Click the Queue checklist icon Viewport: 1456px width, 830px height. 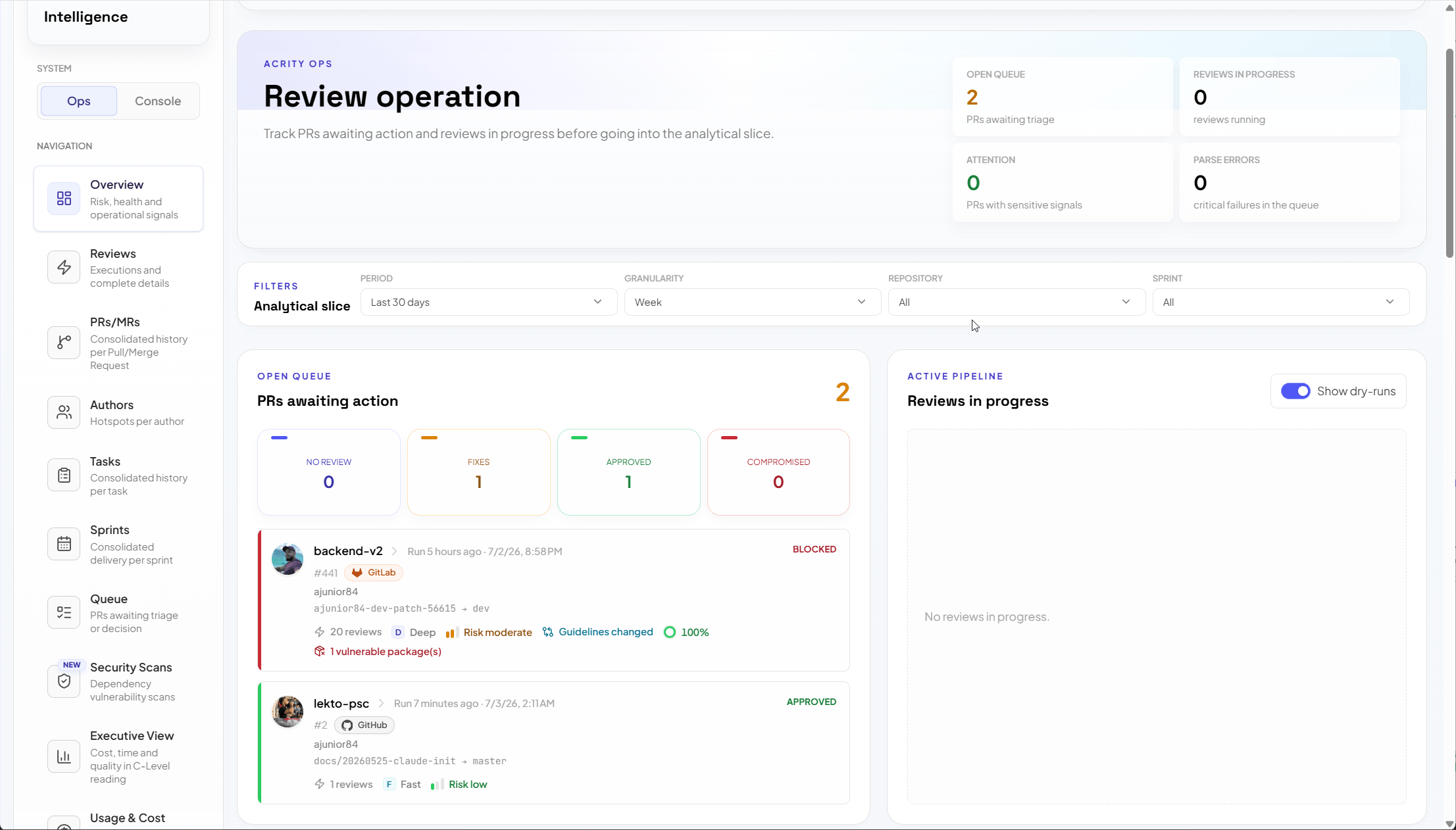(x=64, y=612)
